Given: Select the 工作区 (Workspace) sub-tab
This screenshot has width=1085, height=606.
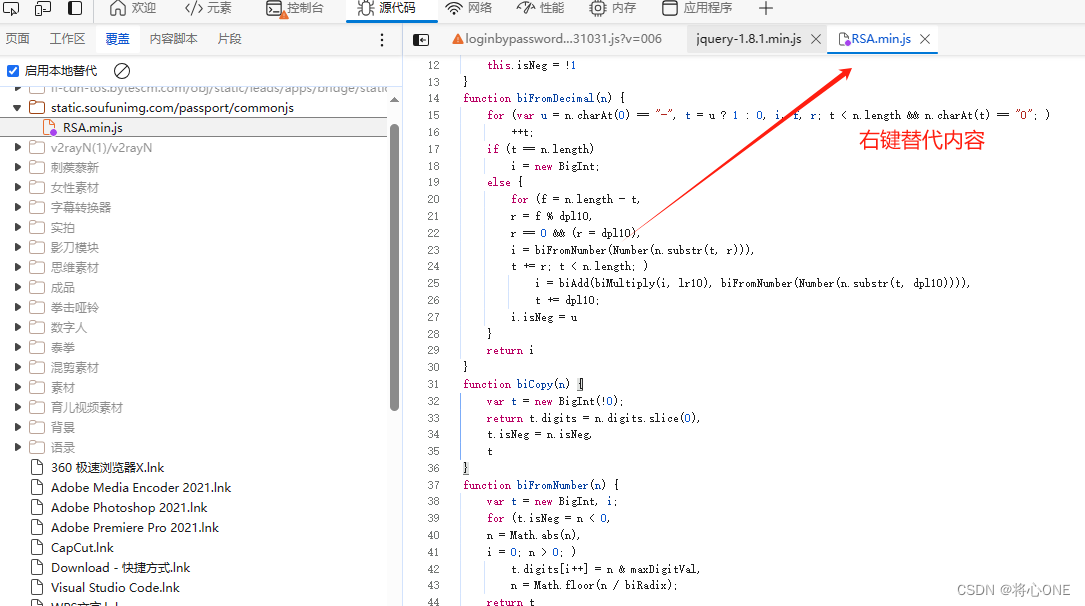Looking at the screenshot, I should click(67, 39).
